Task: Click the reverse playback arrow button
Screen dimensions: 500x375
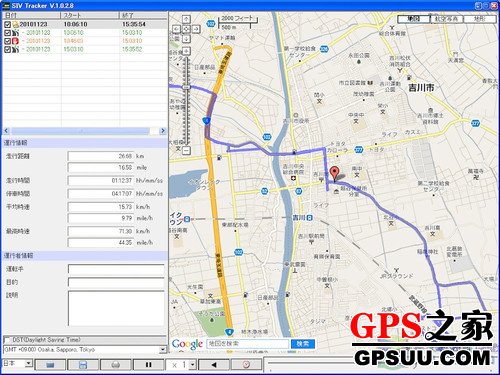Action: [214, 365]
